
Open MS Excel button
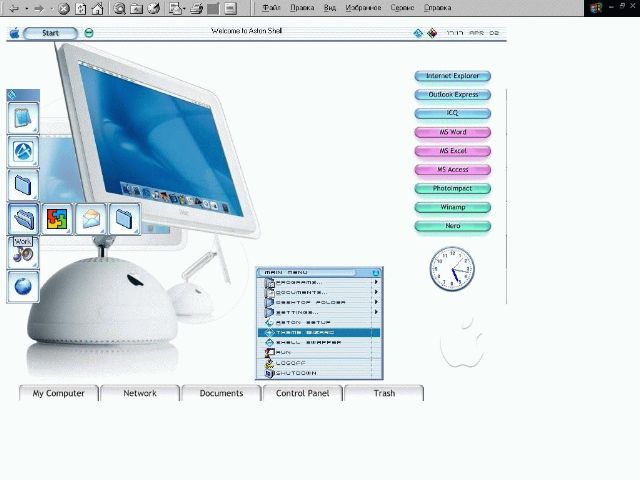[x=453, y=151]
